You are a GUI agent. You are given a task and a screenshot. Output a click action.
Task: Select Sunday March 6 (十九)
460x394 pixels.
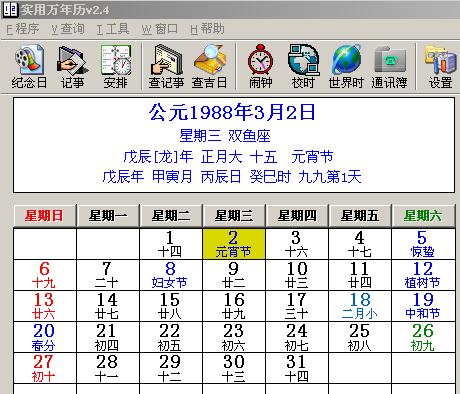pyautogui.click(x=45, y=275)
